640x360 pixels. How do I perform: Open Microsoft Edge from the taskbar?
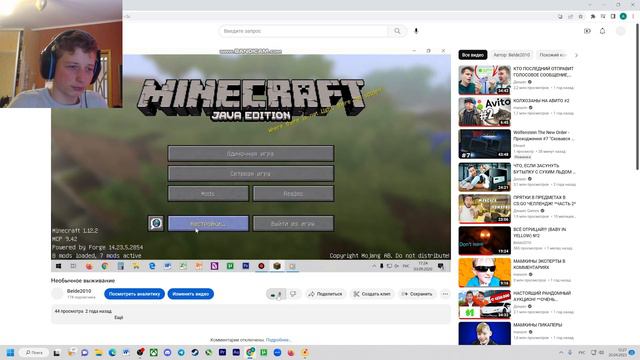coord(112,352)
